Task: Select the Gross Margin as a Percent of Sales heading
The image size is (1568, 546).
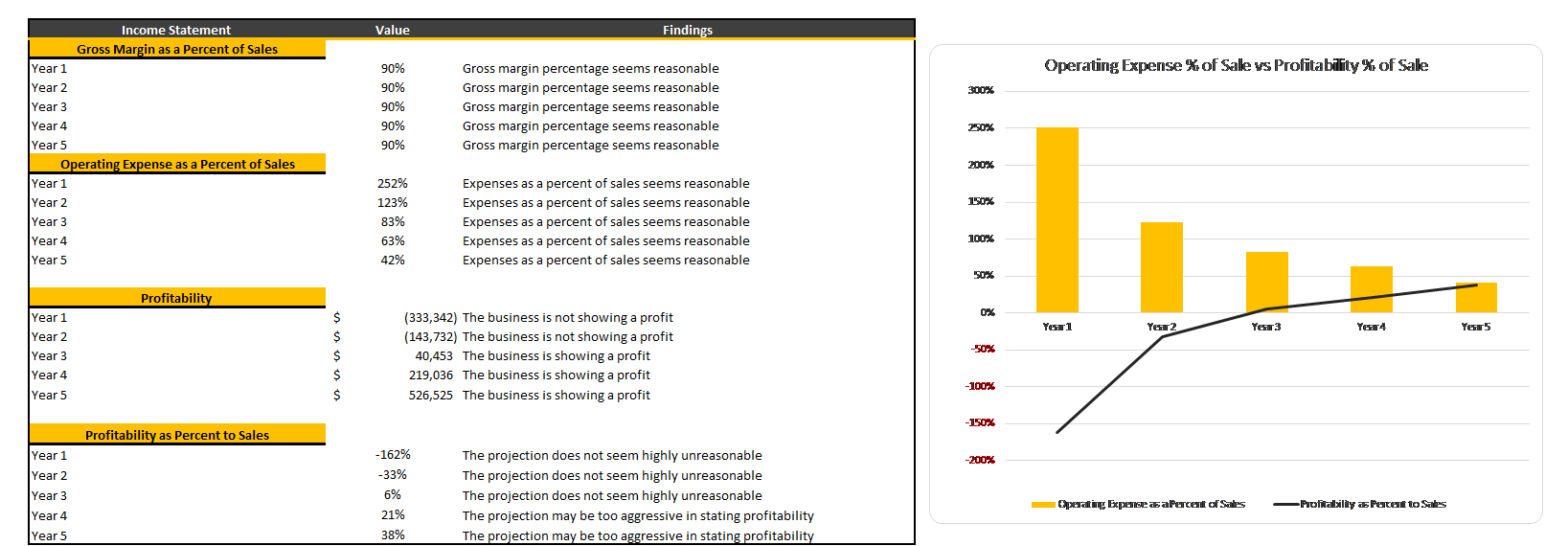Action: (177, 49)
